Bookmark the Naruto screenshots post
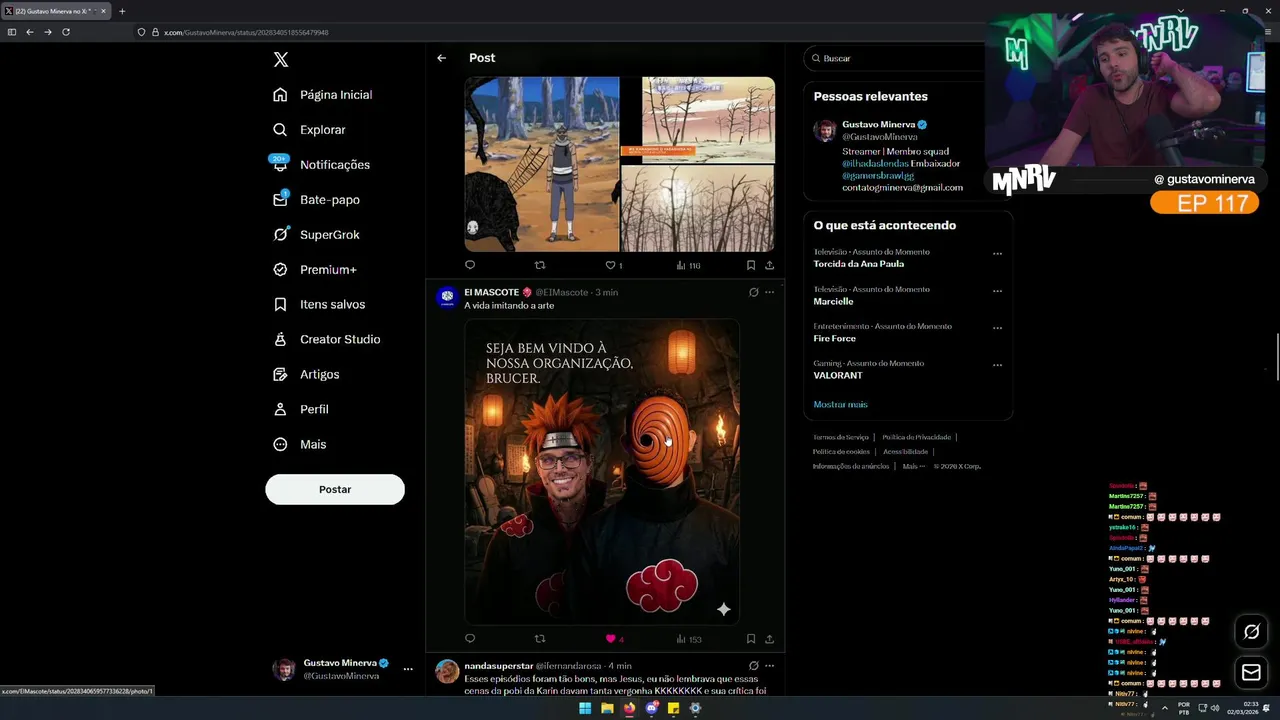The width and height of the screenshot is (1280, 720). 750,265
